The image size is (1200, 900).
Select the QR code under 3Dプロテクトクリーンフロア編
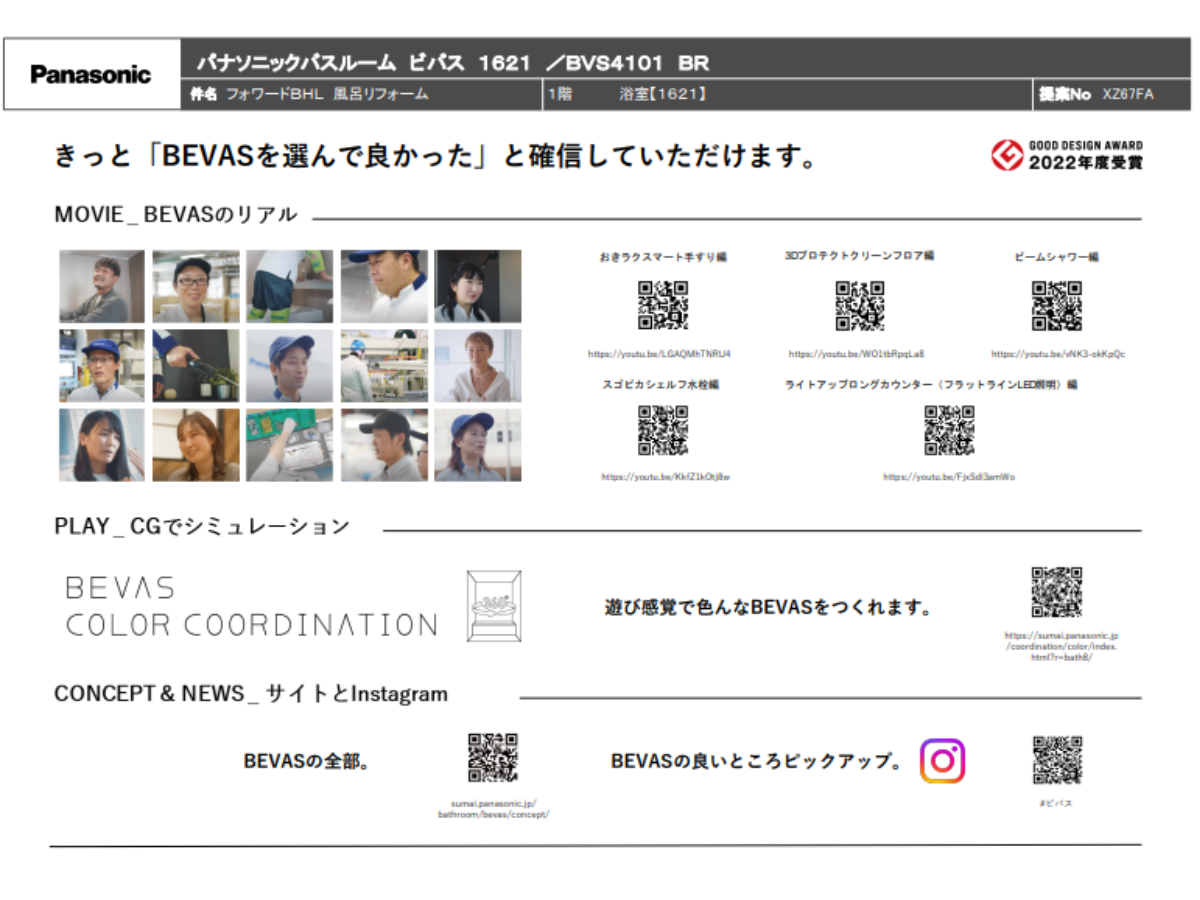coord(859,305)
